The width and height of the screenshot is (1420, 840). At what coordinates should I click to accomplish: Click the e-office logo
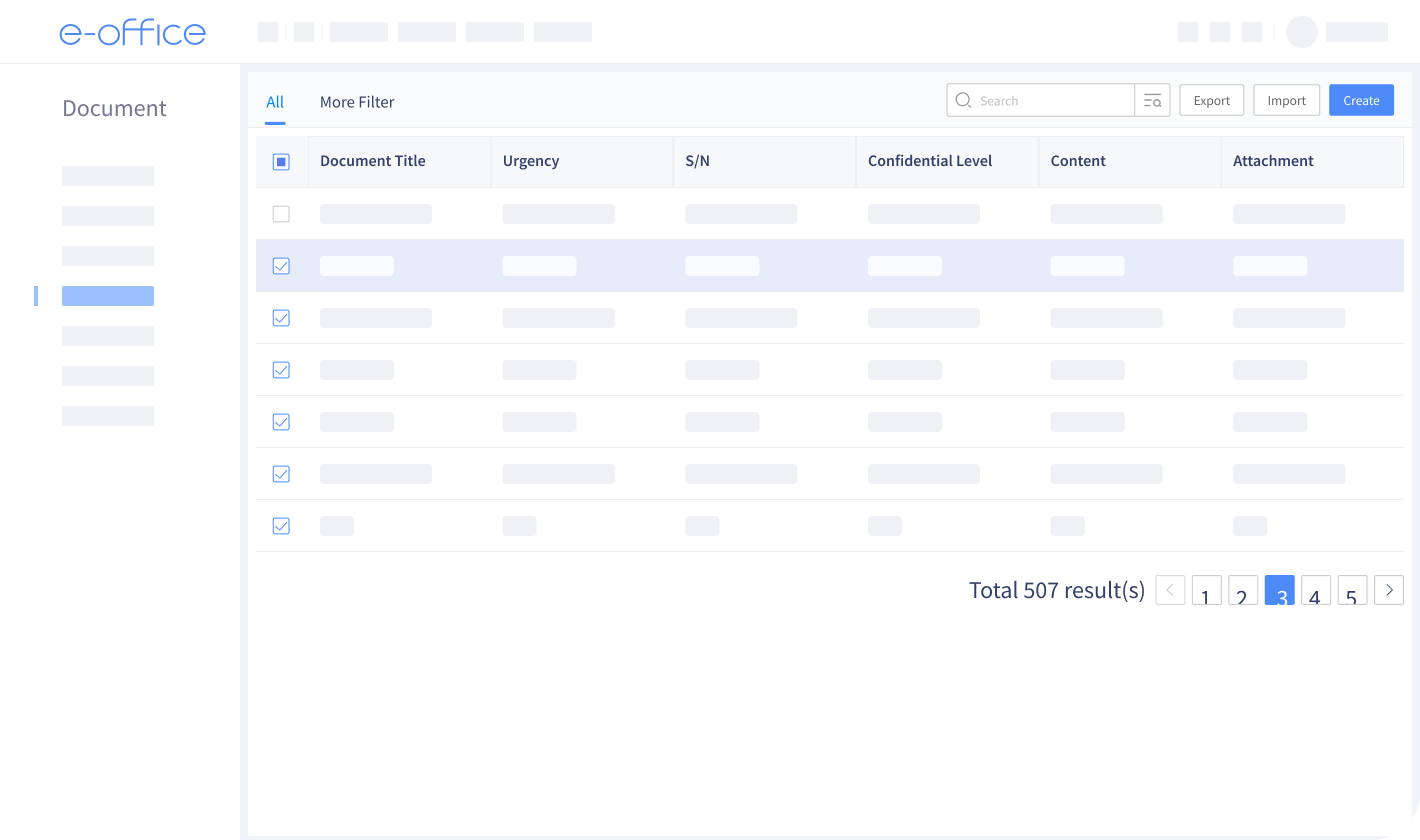pos(134,32)
